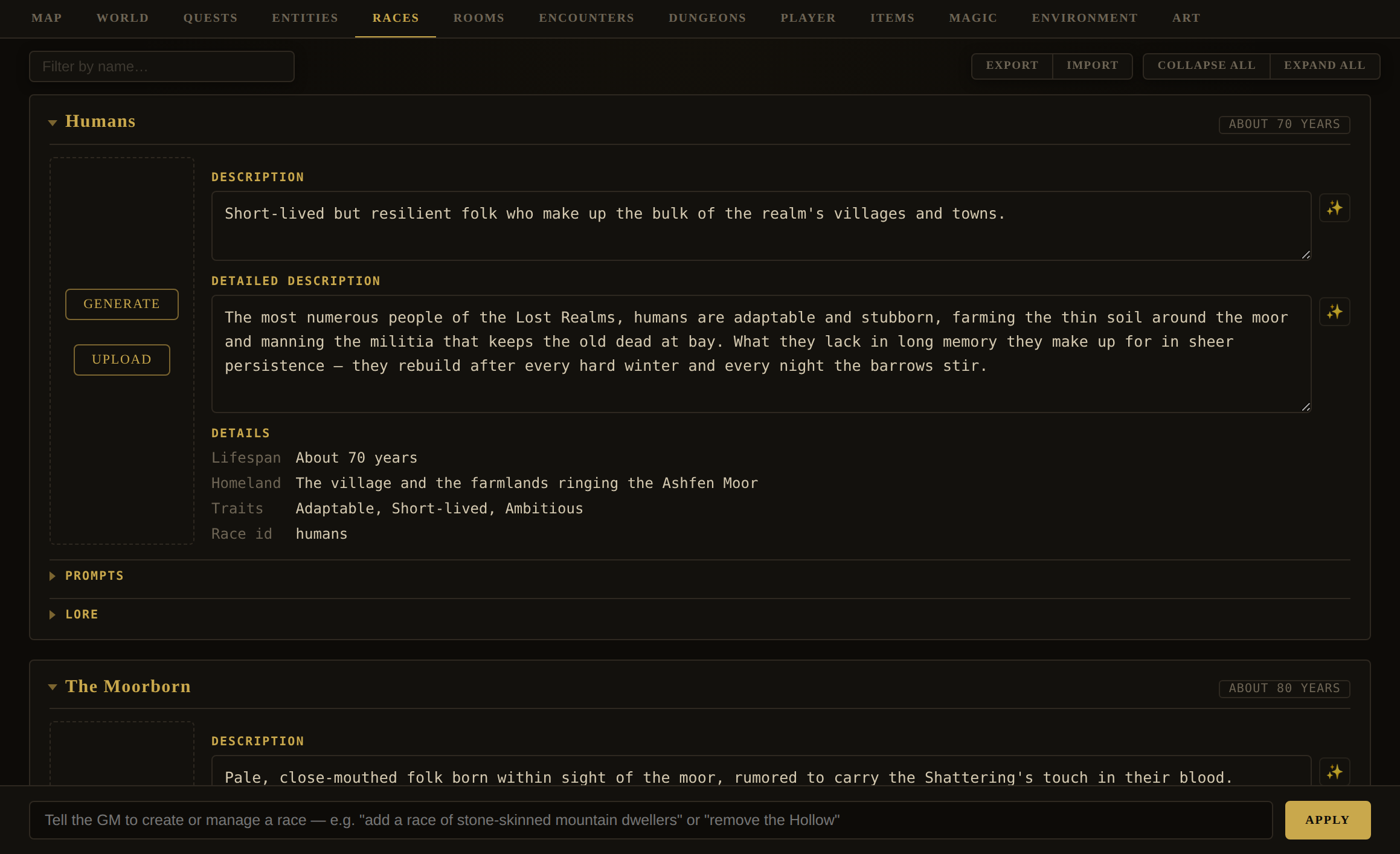Click Race id value 'humans'
The width and height of the screenshot is (1400, 854).
pos(321,534)
